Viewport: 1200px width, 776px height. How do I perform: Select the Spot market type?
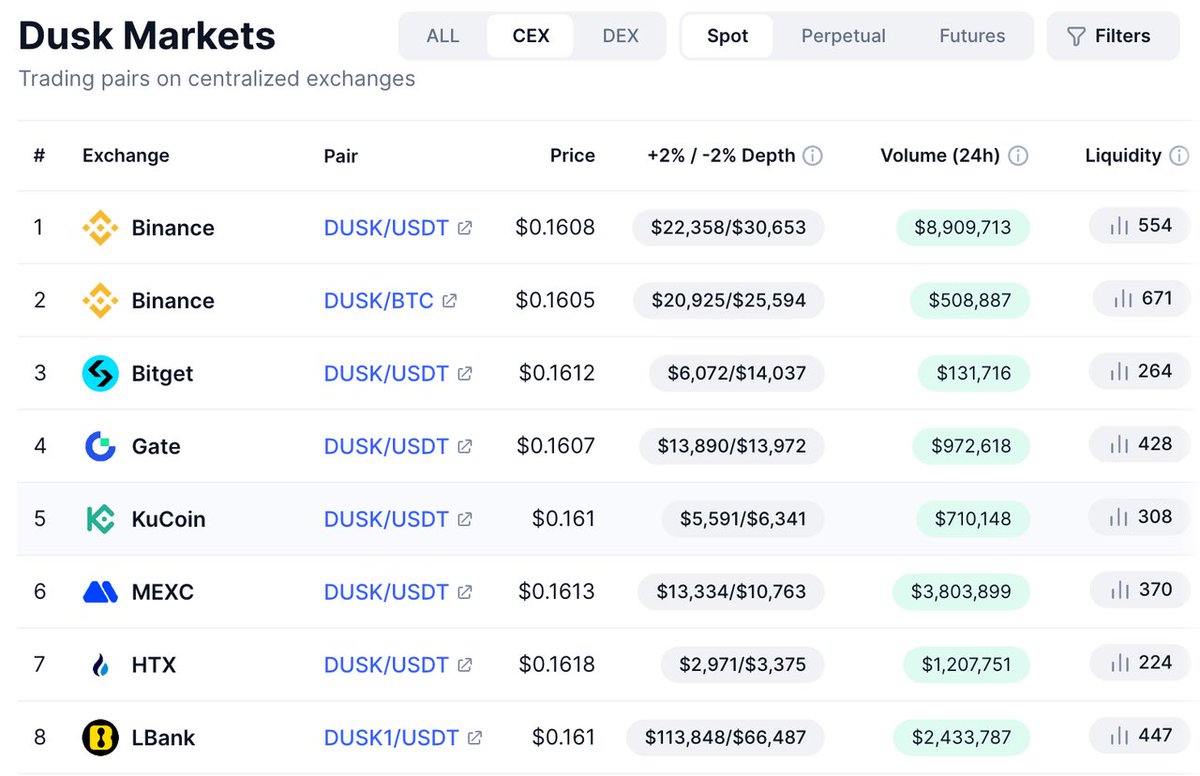(727, 36)
